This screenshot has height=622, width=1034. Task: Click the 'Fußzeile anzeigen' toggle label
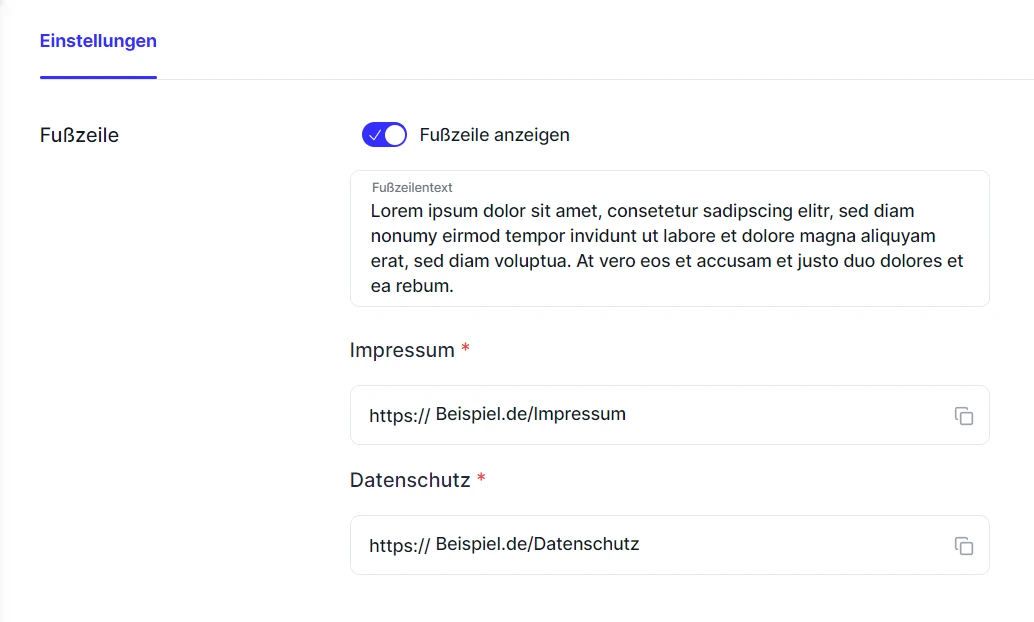[494, 135]
